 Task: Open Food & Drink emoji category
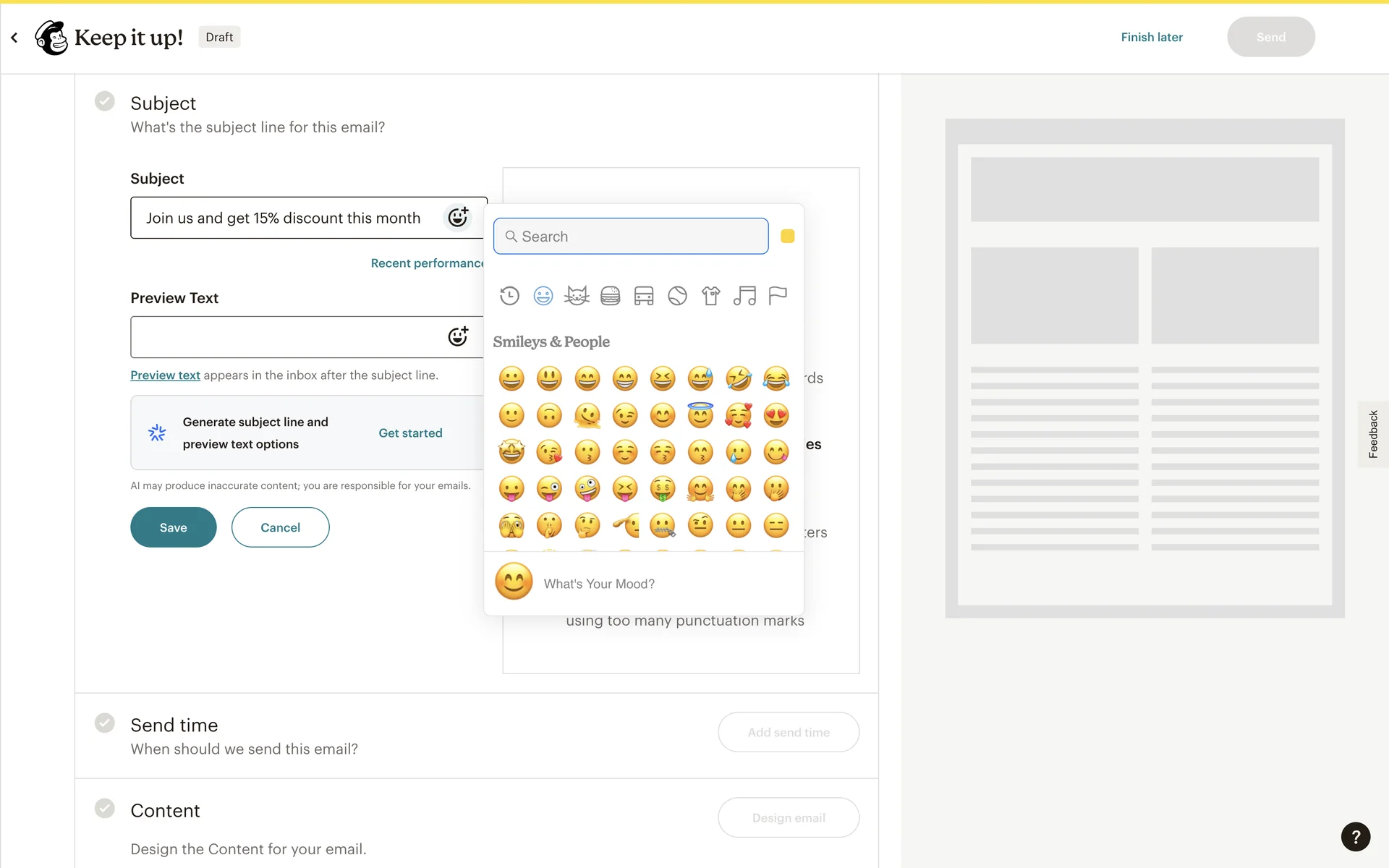pyautogui.click(x=610, y=296)
